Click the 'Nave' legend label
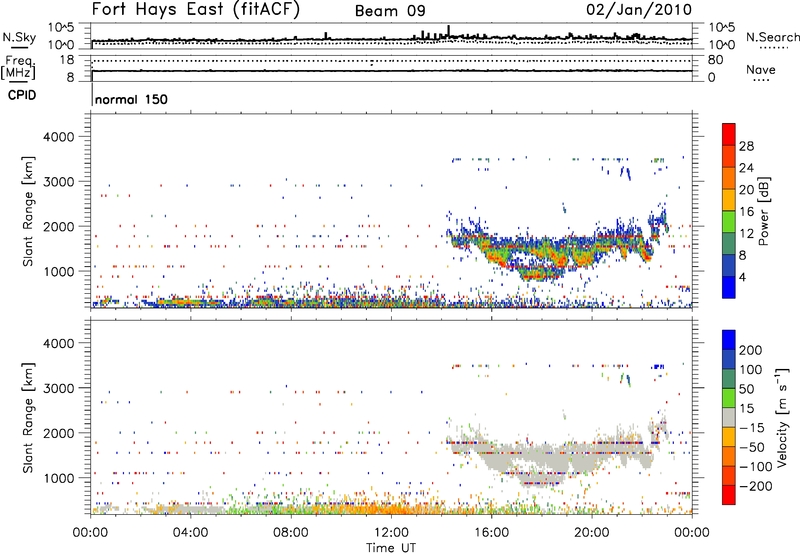Viewport: 800px width, 554px height. pos(761,69)
